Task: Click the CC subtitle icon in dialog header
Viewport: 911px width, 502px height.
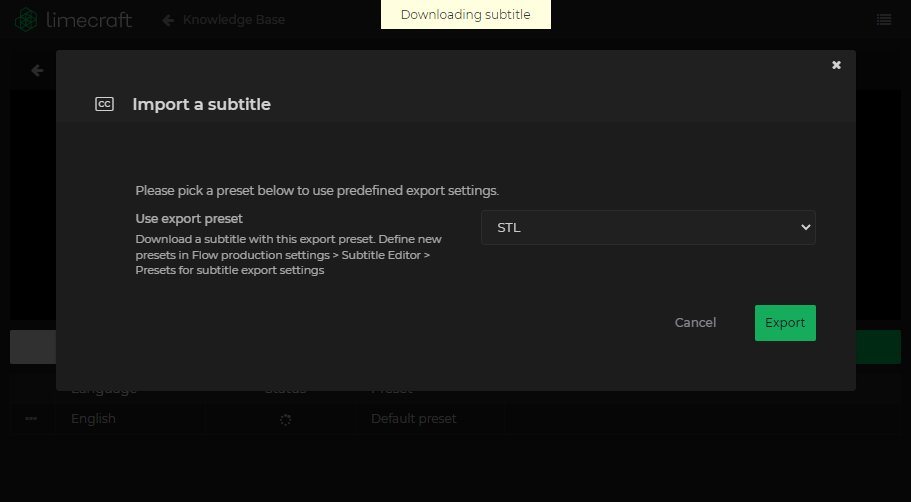Action: [105, 104]
